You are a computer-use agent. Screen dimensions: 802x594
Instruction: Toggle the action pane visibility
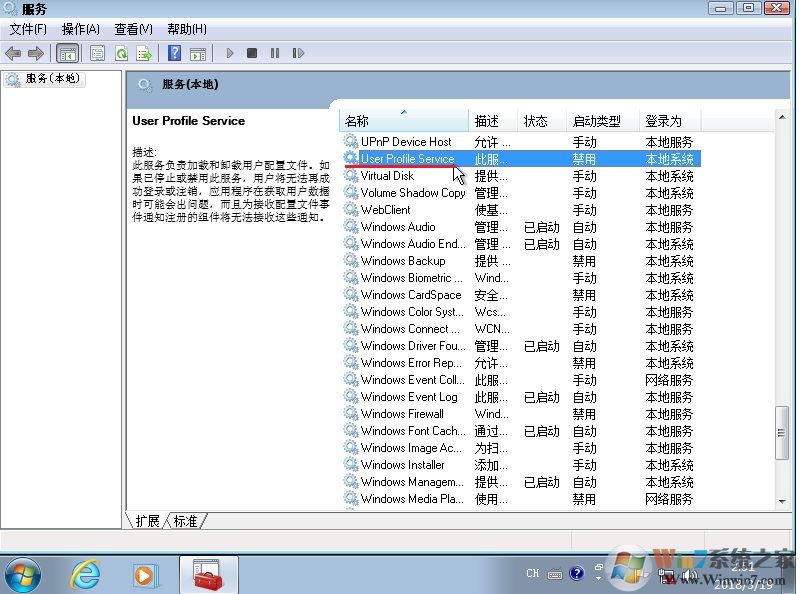point(198,53)
